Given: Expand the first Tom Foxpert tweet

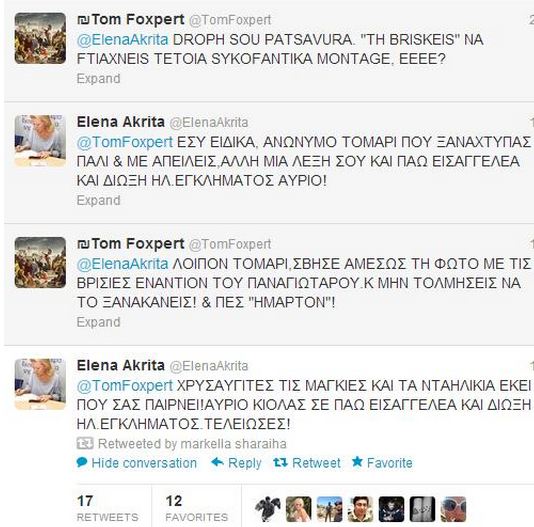Looking at the screenshot, I should tap(98, 79).
